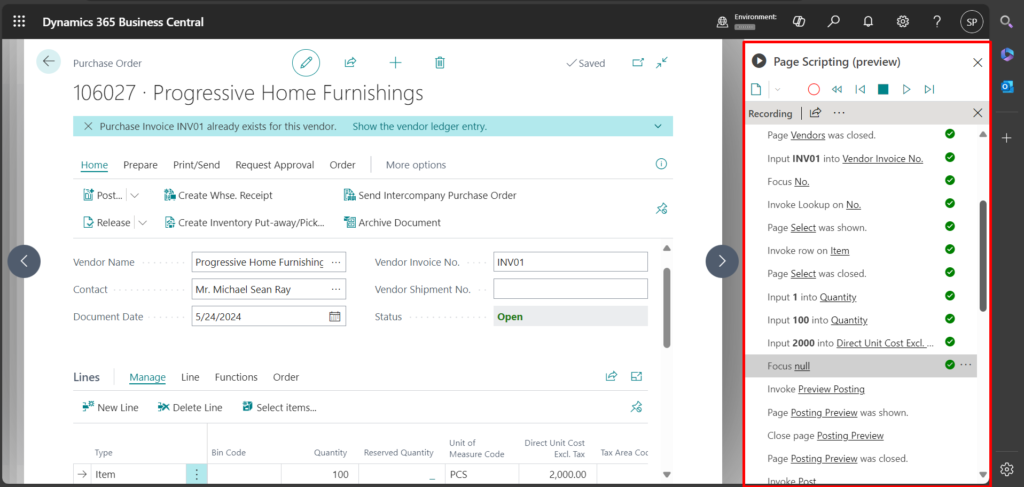Open the help question mark
1024x487 pixels.
pos(937,22)
